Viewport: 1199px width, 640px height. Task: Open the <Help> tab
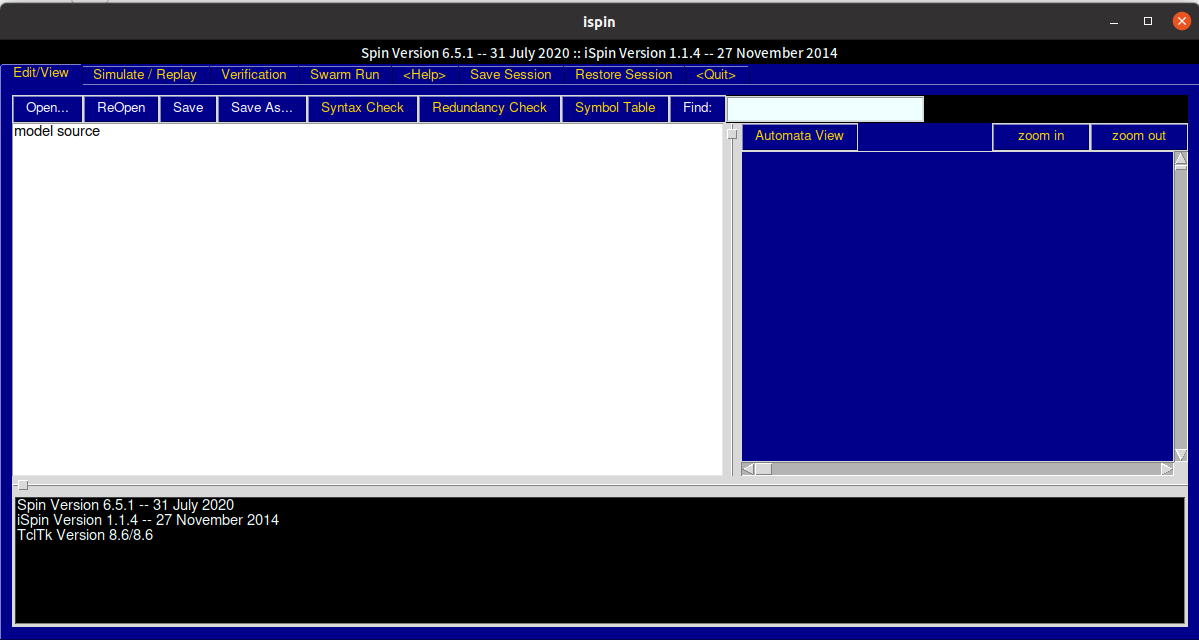pos(424,75)
